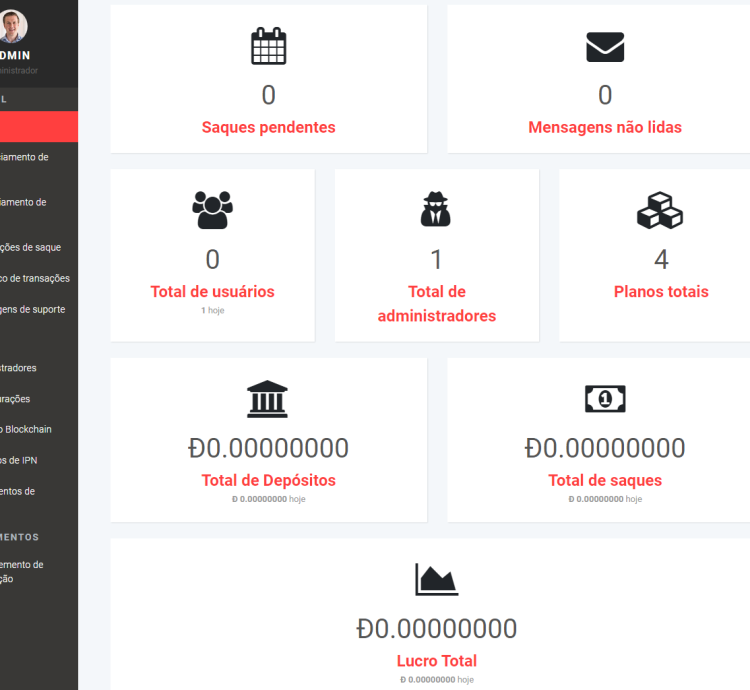This screenshot has height=690, width=750.
Task: Click the bank building icon for deposits
Action: pos(268,399)
